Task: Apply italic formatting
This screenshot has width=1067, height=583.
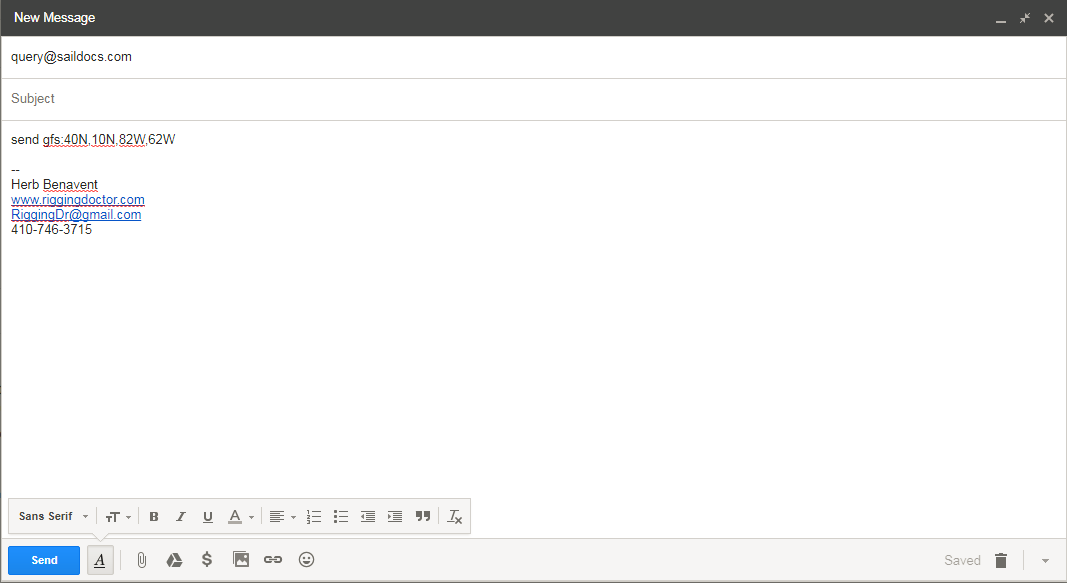Action: pyautogui.click(x=180, y=517)
